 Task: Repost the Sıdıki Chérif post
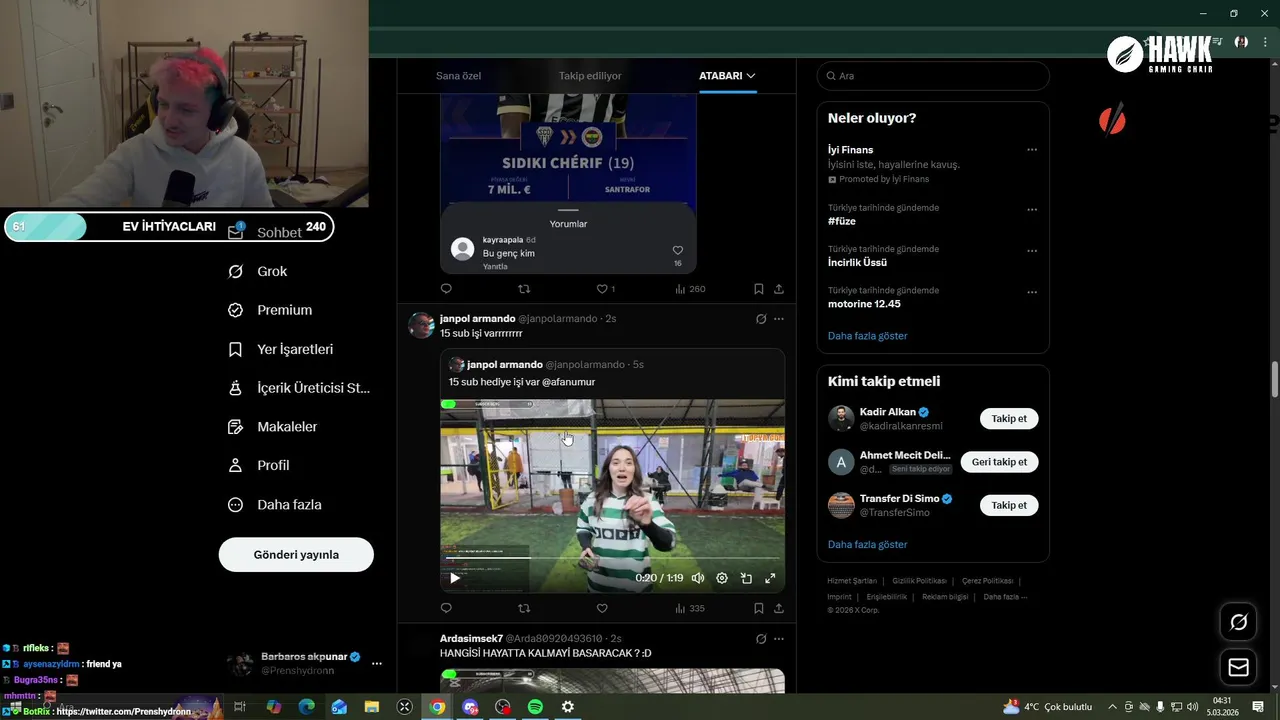524,289
